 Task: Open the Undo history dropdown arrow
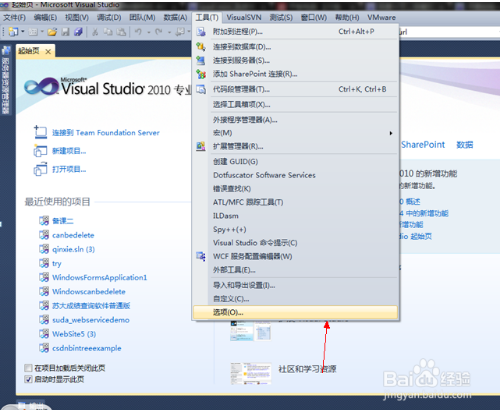149,32
